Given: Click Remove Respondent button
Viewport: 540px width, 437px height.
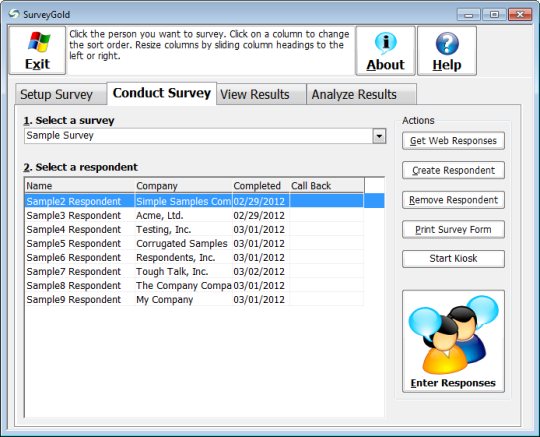Looking at the screenshot, I should (453, 200).
